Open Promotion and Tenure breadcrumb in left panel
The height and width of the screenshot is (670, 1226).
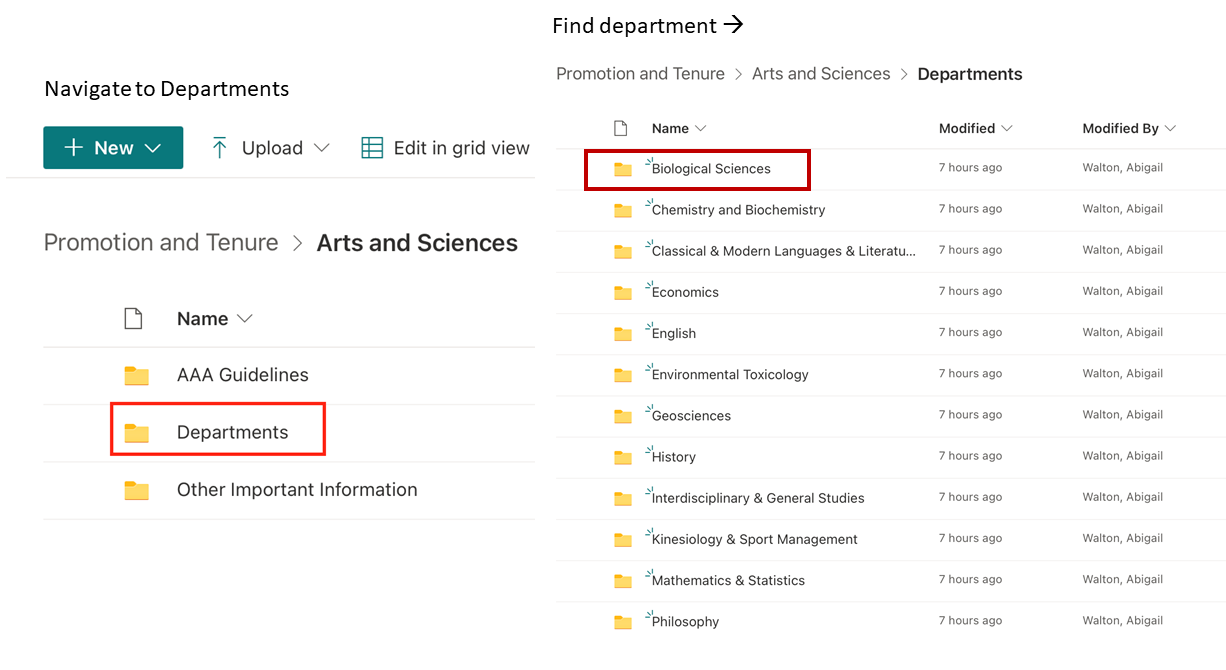pos(161,242)
